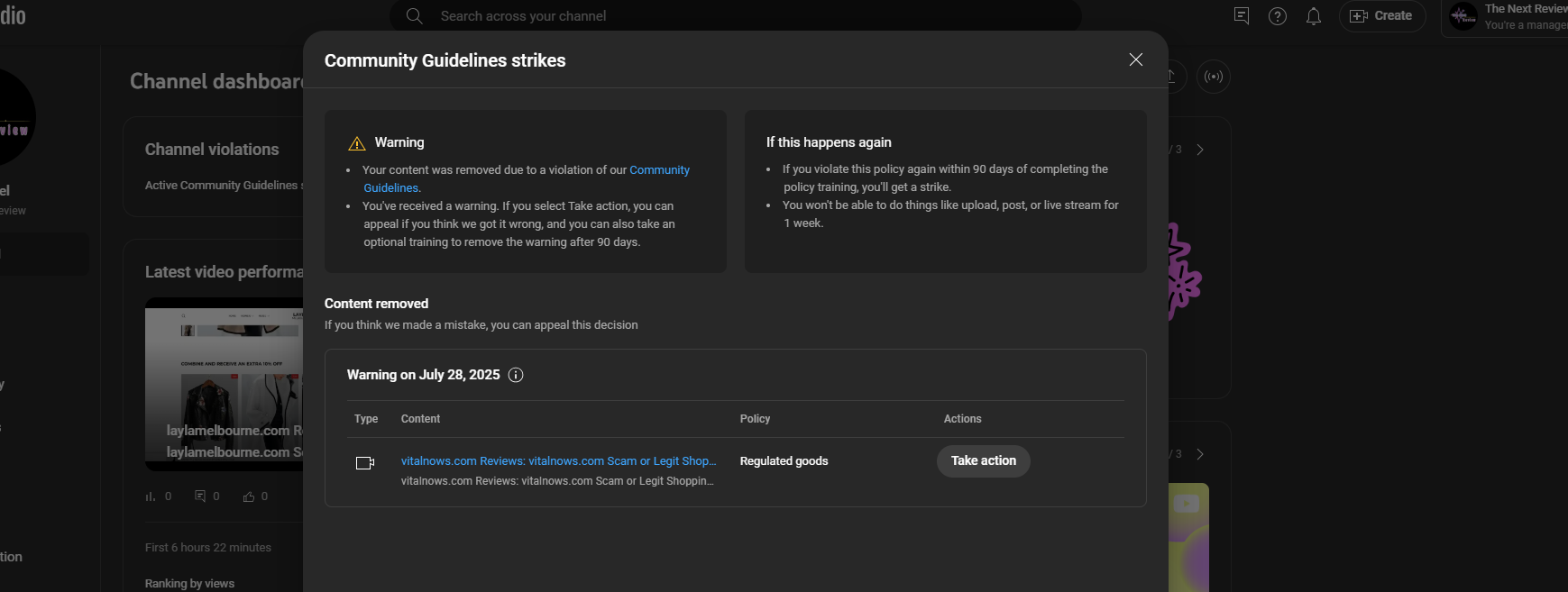The image size is (1568, 592).
Task: Click the next arrow on upper dashboard card
Action: (x=1200, y=150)
